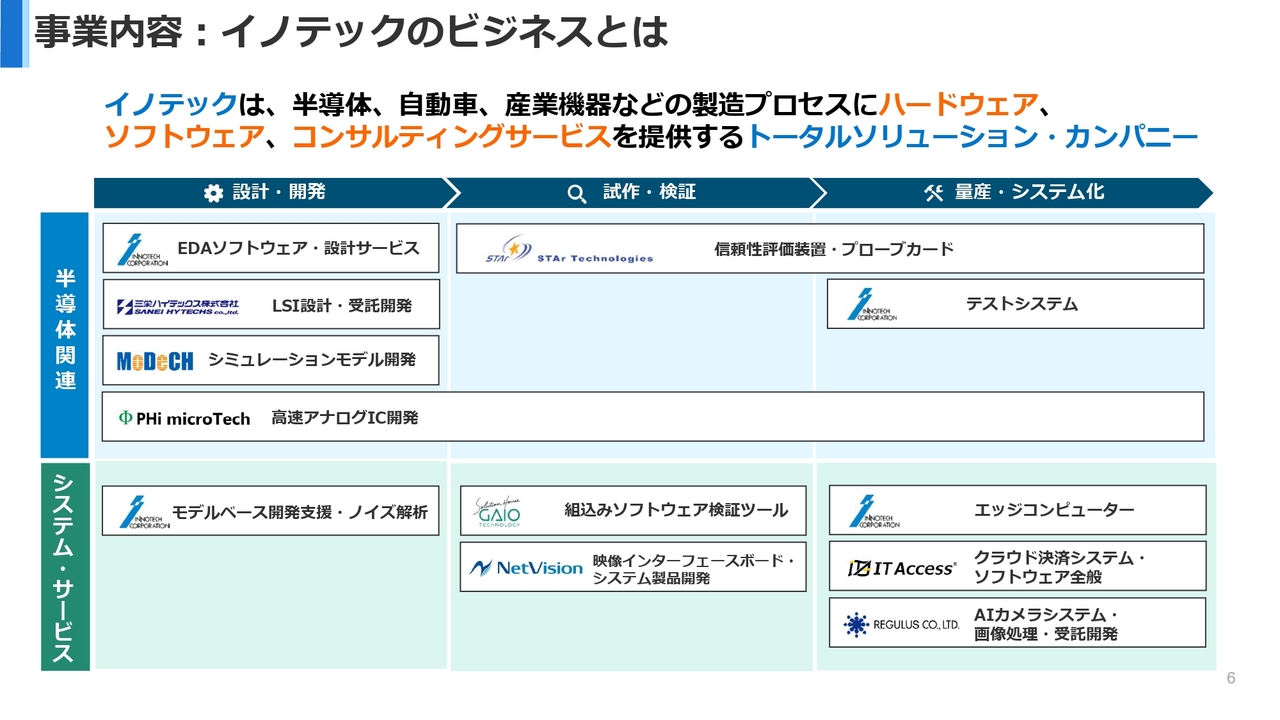Click the LSI設計・受託開発 text
Viewport: 1280px width, 720px height.
[342, 305]
